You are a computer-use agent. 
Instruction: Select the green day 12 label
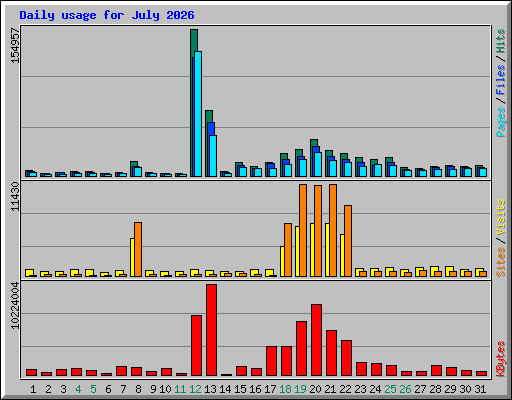tap(195, 389)
